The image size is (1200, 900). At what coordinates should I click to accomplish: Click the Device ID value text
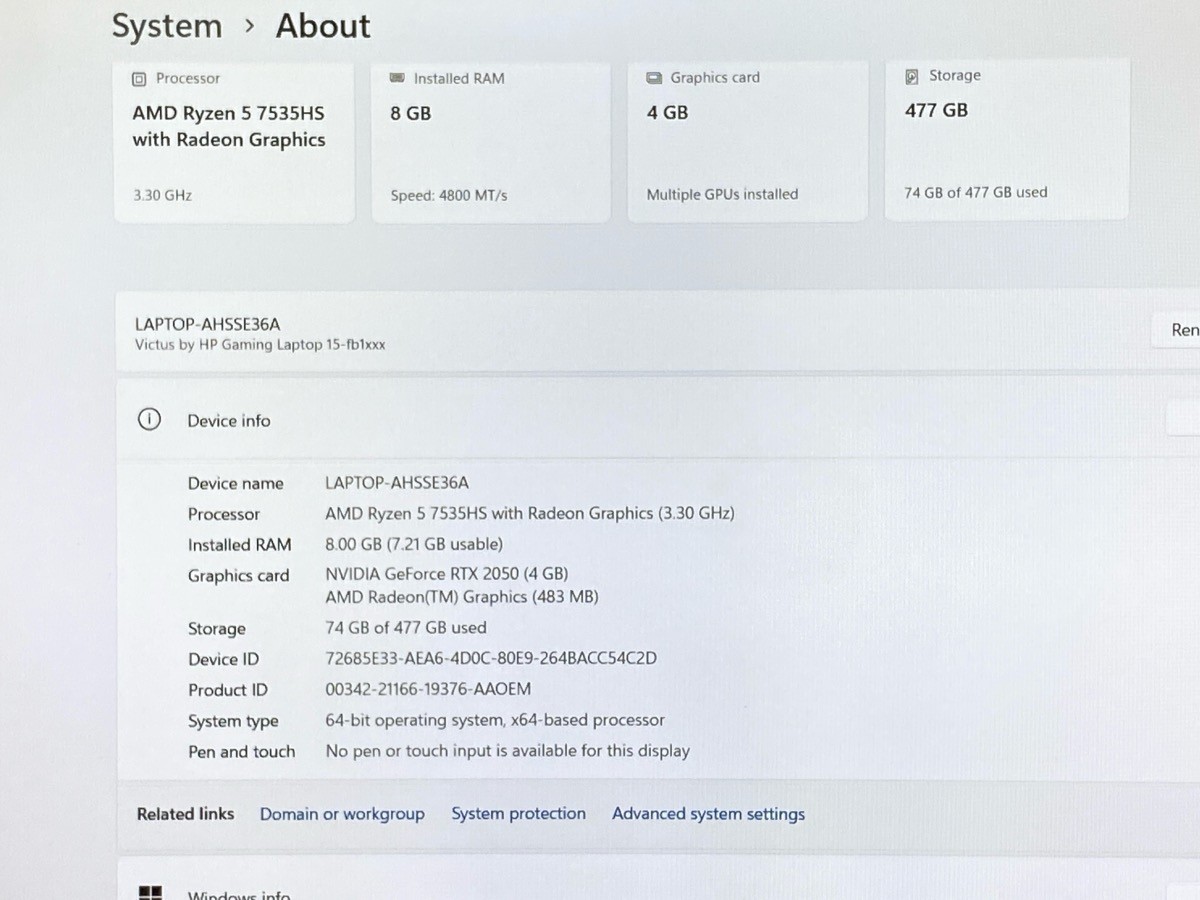tap(491, 658)
